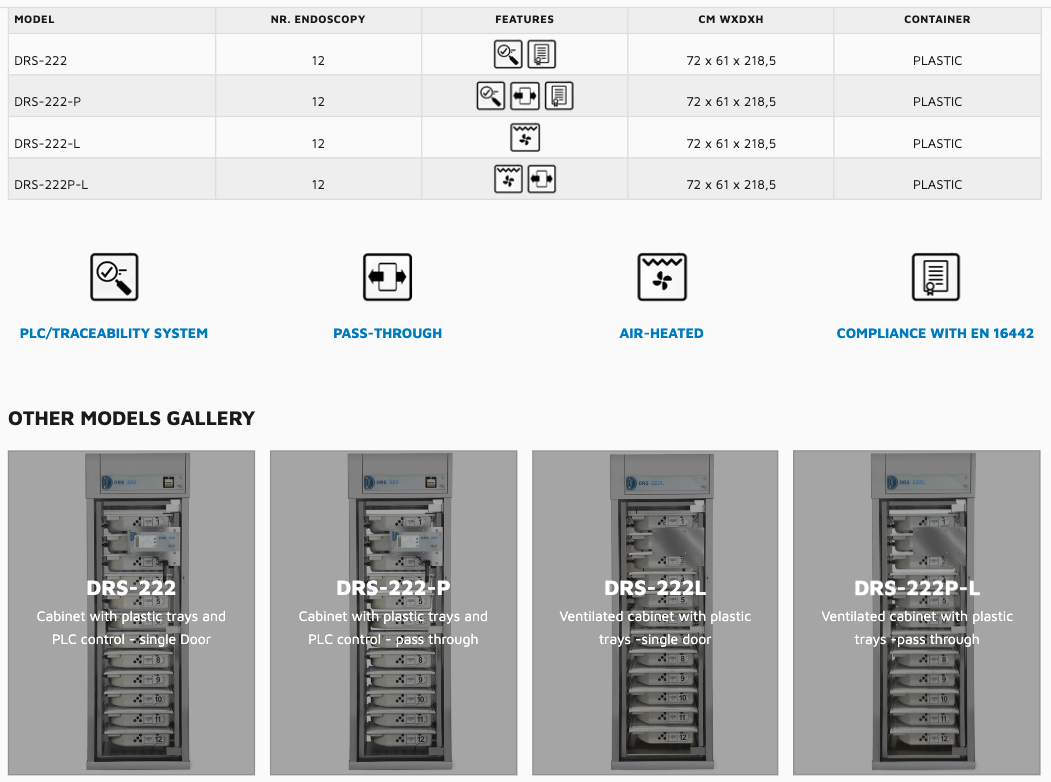This screenshot has width=1051, height=782.
Task: Click NR. ENDOSCOPY column header
Action: (318, 20)
